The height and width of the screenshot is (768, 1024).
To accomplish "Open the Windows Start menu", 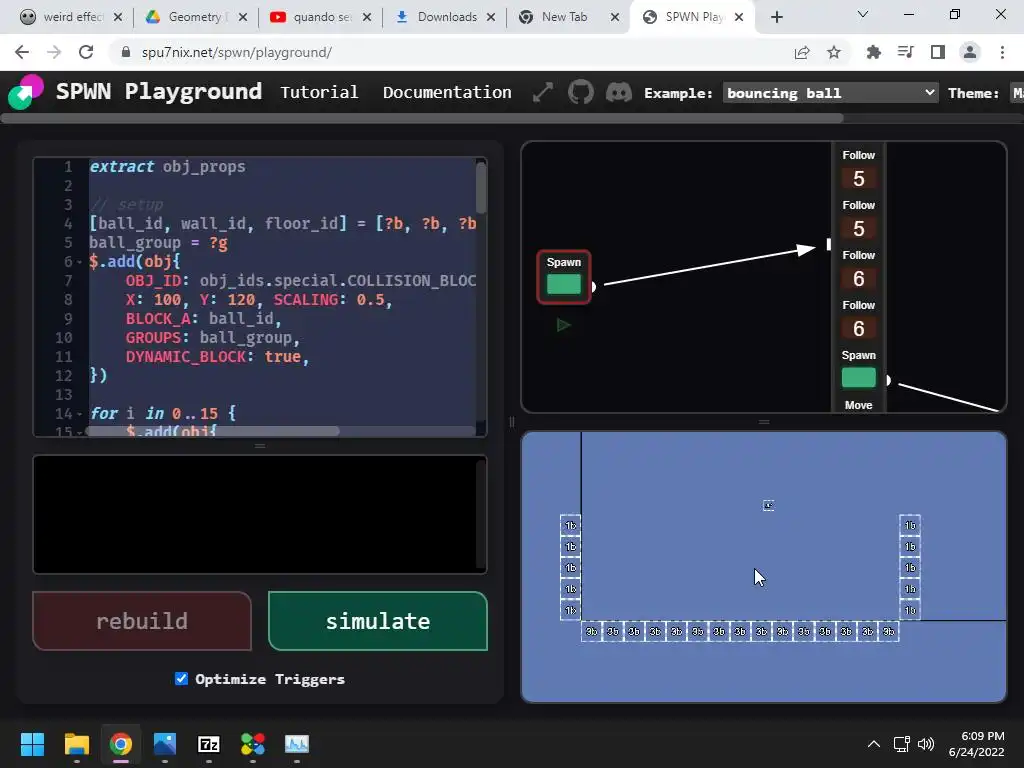I will tap(32, 744).
